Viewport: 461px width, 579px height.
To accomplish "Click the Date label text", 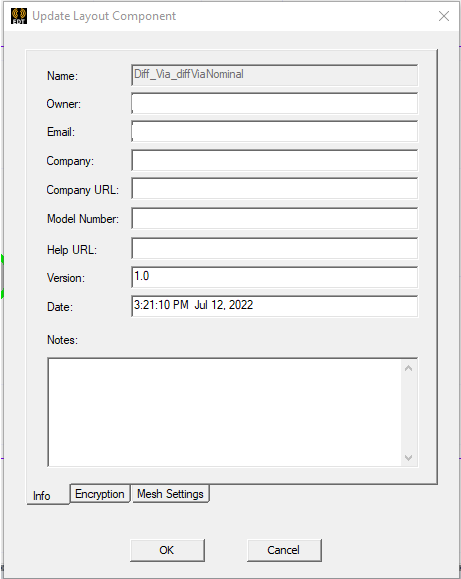I will pyautogui.click(x=60, y=307).
